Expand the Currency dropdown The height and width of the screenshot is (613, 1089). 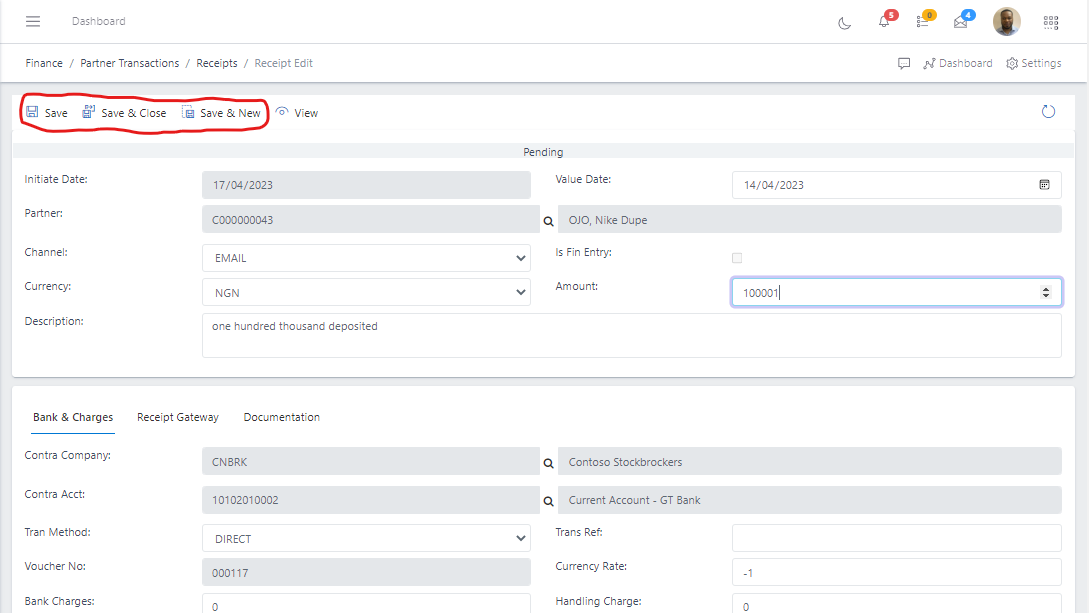pos(366,292)
